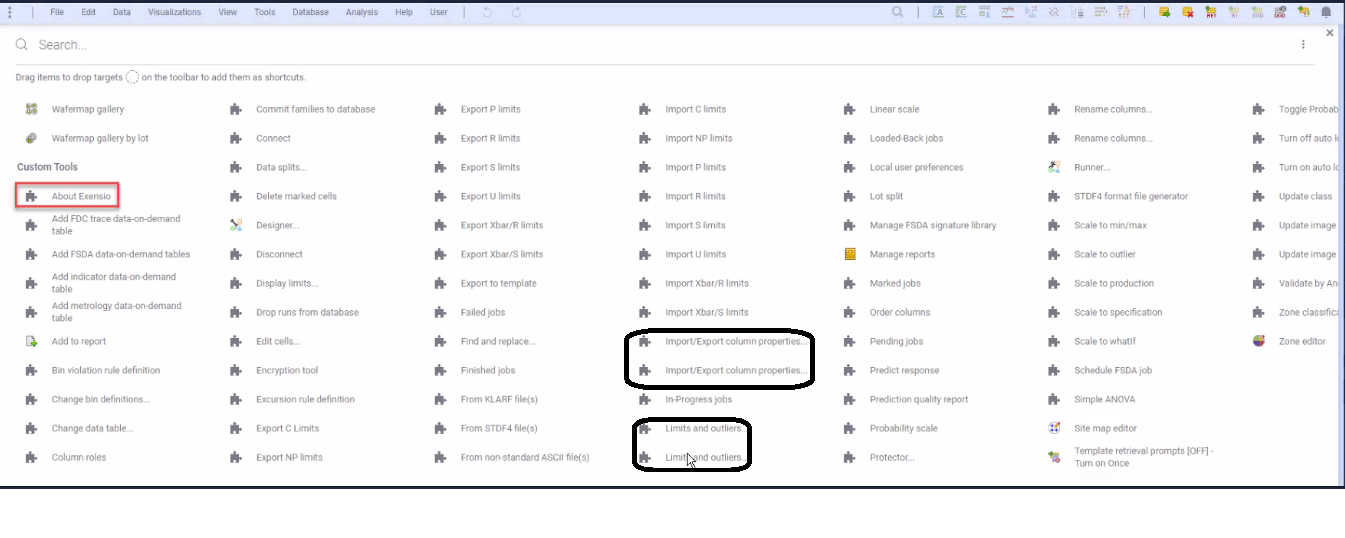This screenshot has width=1345, height=538.
Task: Click the undo arrow in the menu bar
Action: click(487, 12)
